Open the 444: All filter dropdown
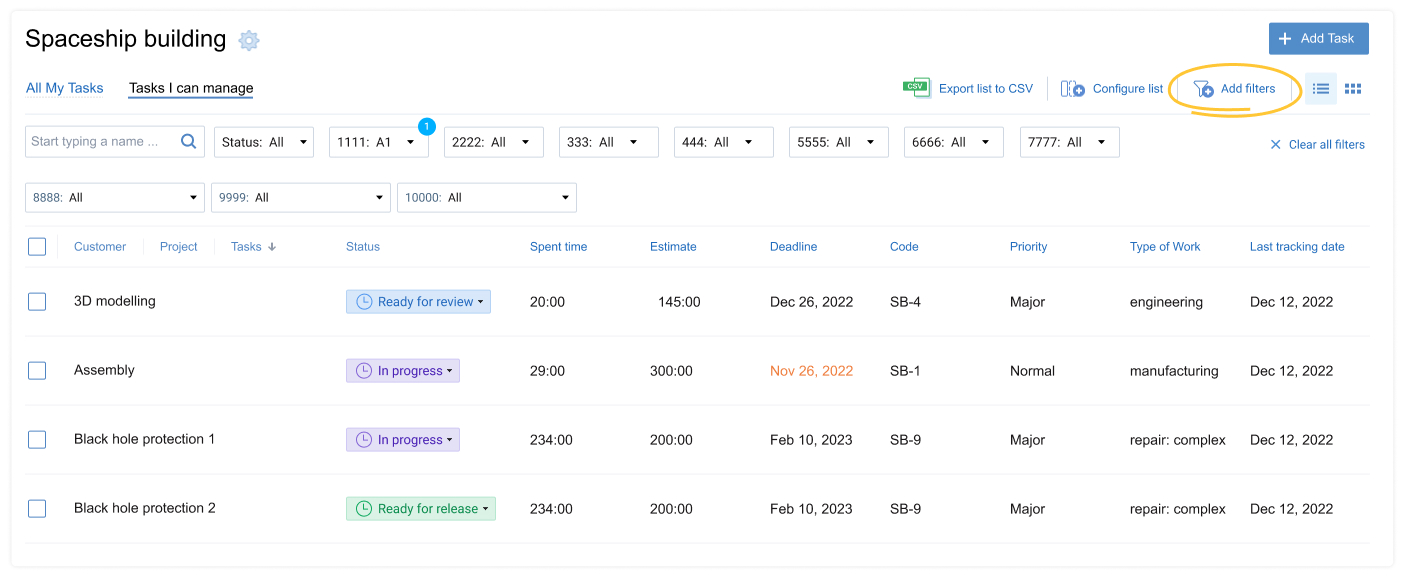1406x581 pixels. [724, 142]
